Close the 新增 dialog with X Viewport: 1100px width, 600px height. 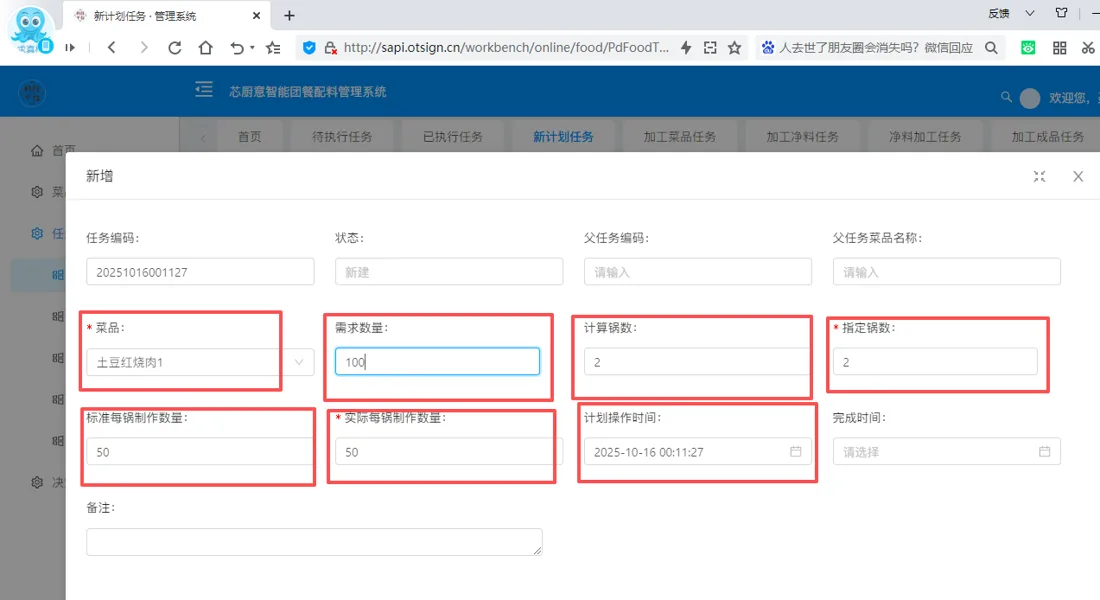click(x=1078, y=176)
